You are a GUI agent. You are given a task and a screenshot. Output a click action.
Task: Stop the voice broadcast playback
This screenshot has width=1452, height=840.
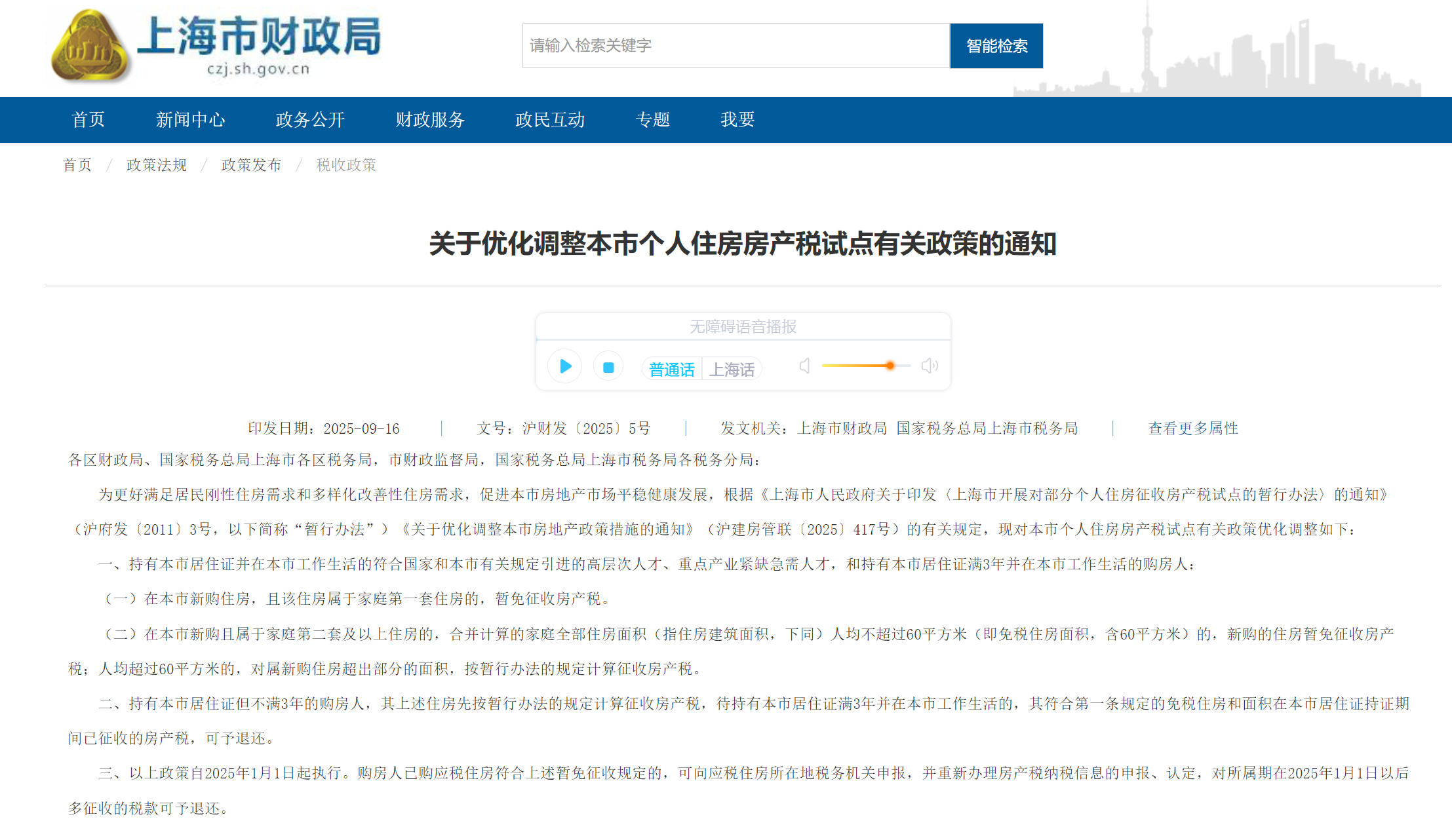608,367
